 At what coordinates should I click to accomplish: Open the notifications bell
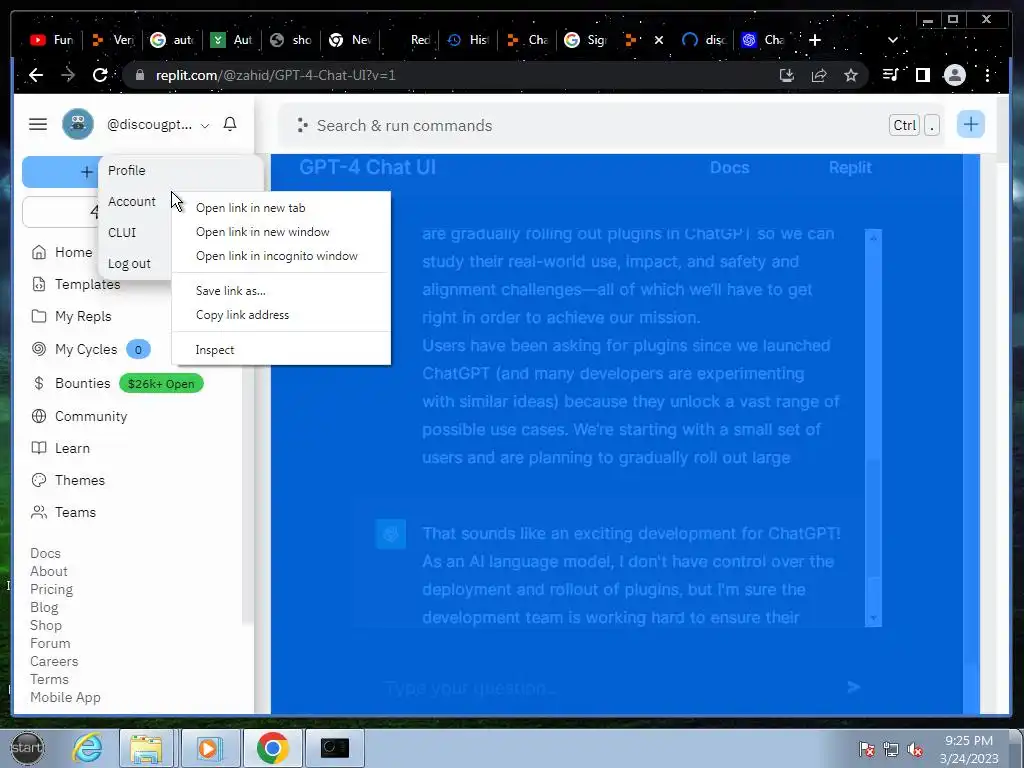pos(230,124)
